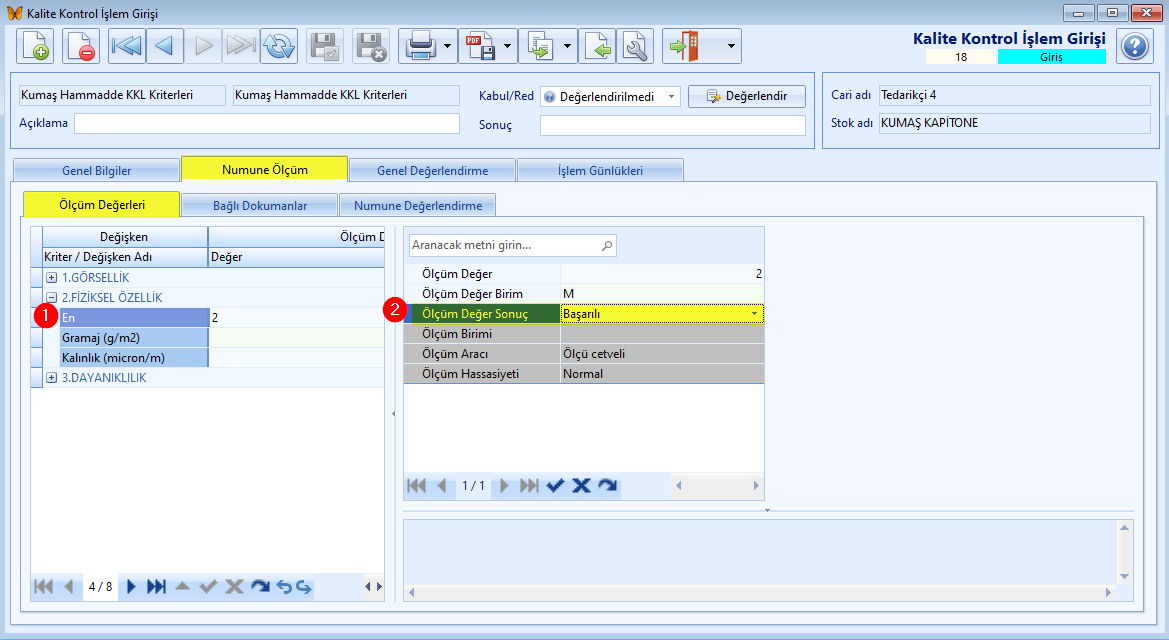
Task: Click the Değer column header
Action: pyautogui.click(x=296, y=257)
